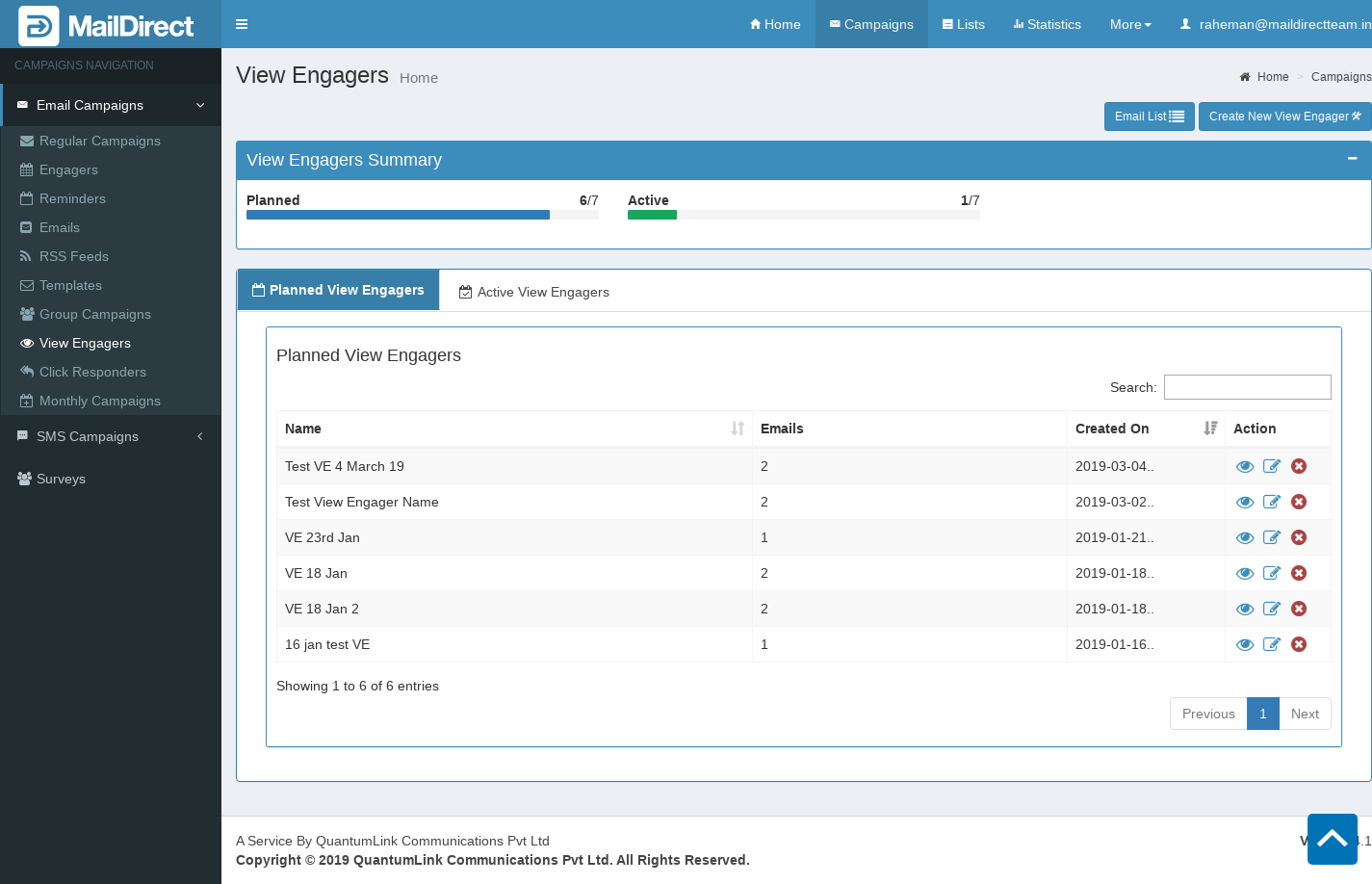Open the More dropdown menu
Screen dimensions: 1372x884
(x=1130, y=24)
